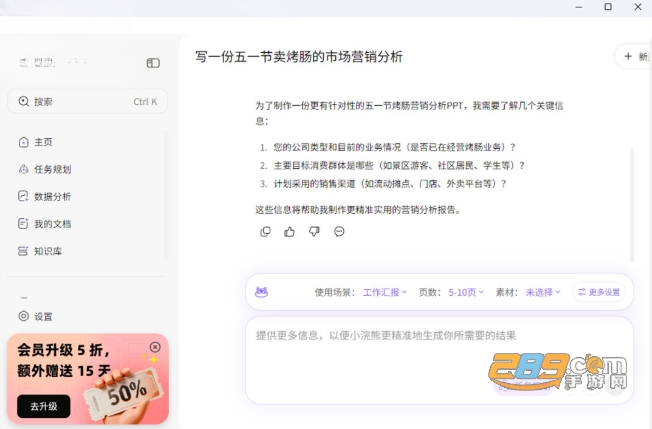Click the conversation title 写一份五一节卖烤肠的市场营销分析

tap(299, 57)
